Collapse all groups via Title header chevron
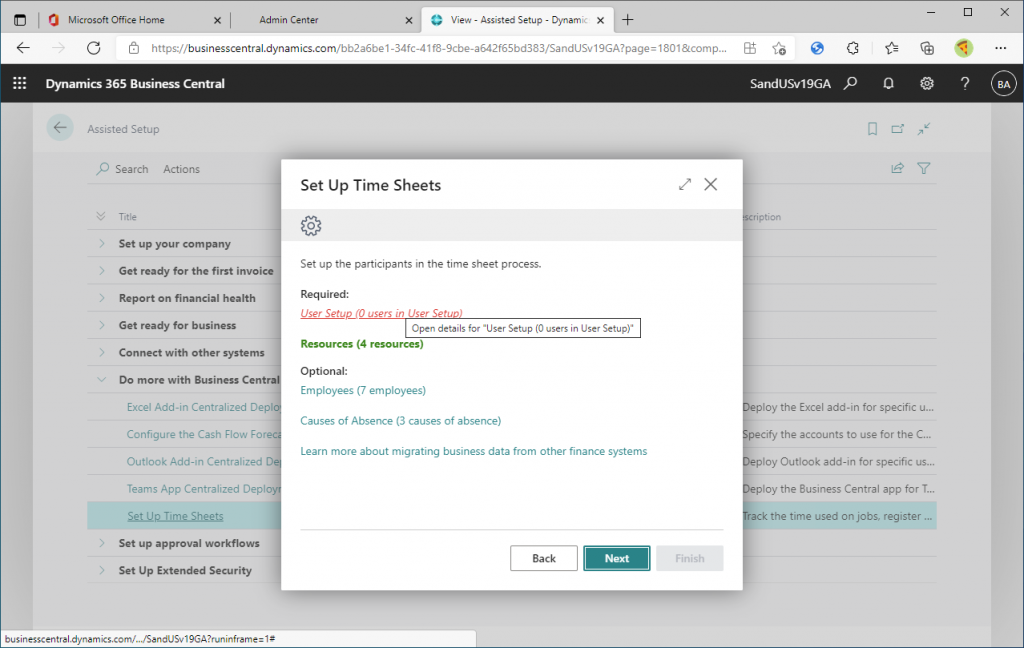This screenshot has height=648, width=1024. (101, 216)
